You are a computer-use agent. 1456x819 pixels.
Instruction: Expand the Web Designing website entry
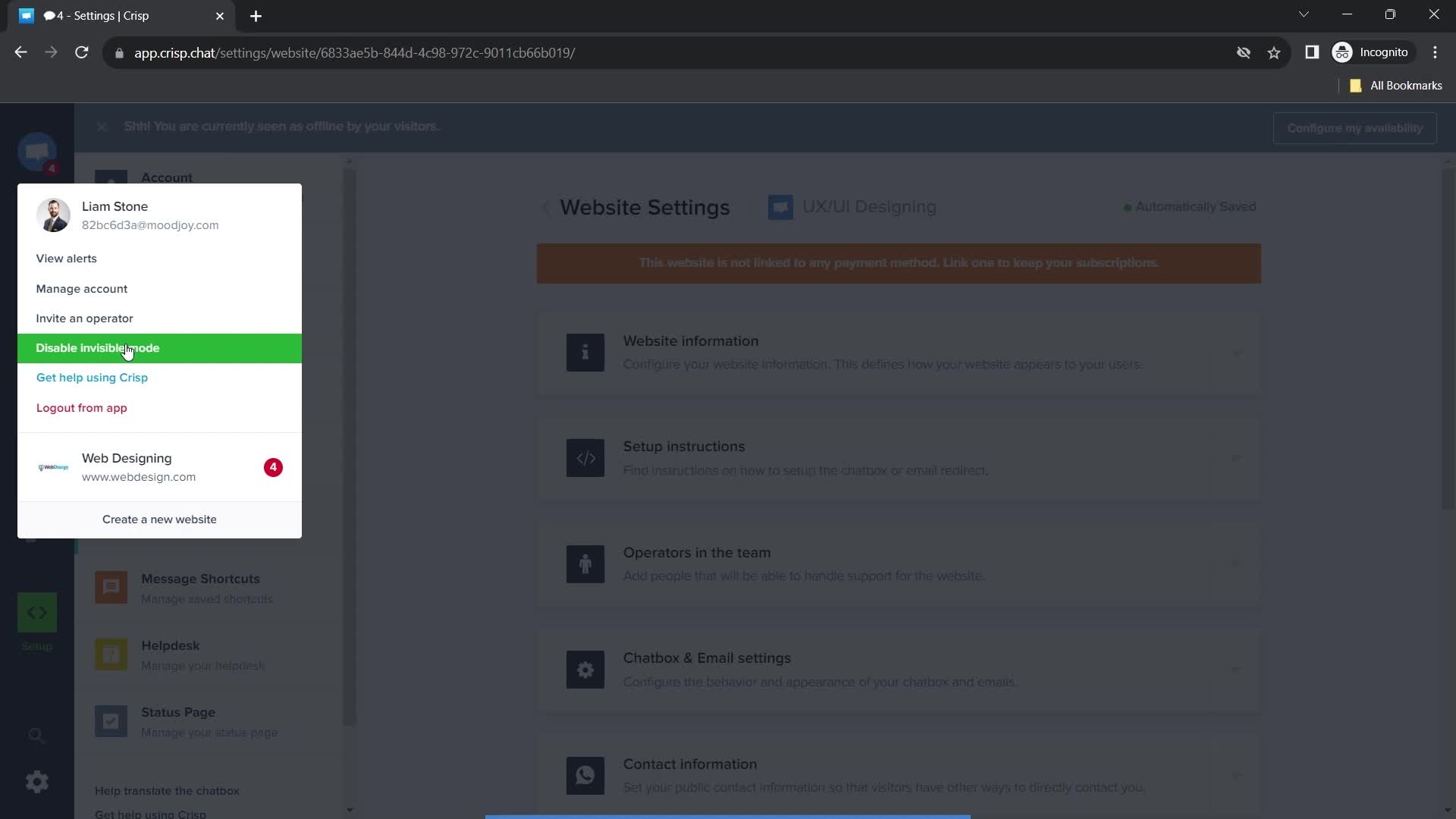(x=159, y=468)
